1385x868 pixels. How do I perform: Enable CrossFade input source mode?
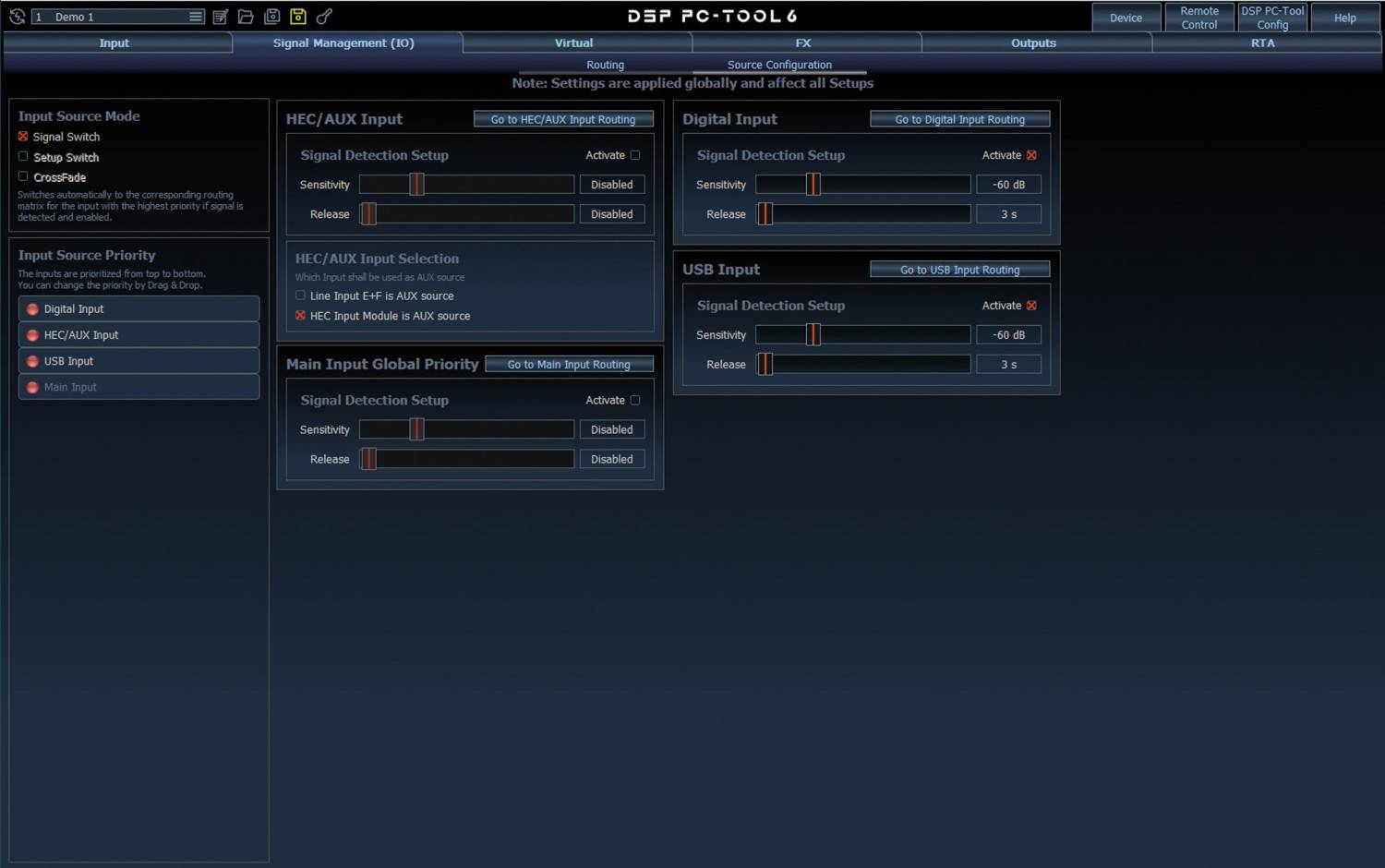[23, 176]
